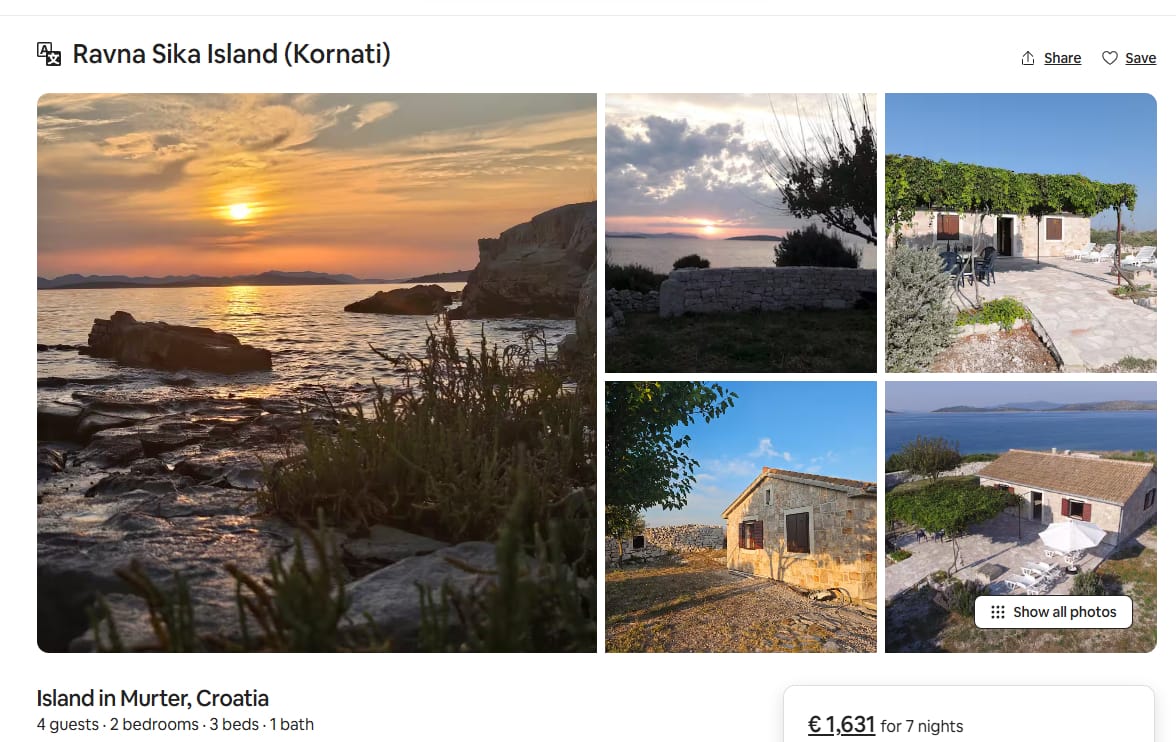Click the €1,631 price link
This screenshot has height=742, width=1176.
[841, 725]
